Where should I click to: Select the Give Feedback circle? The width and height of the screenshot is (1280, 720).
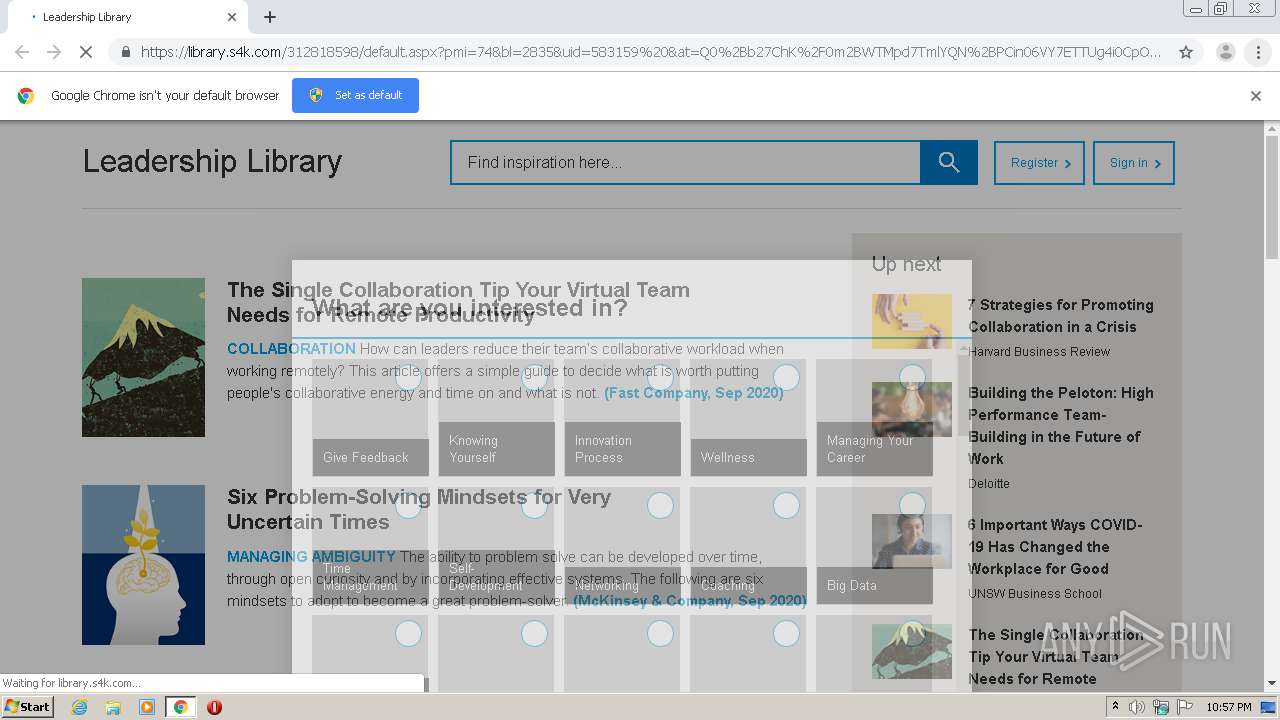click(408, 377)
